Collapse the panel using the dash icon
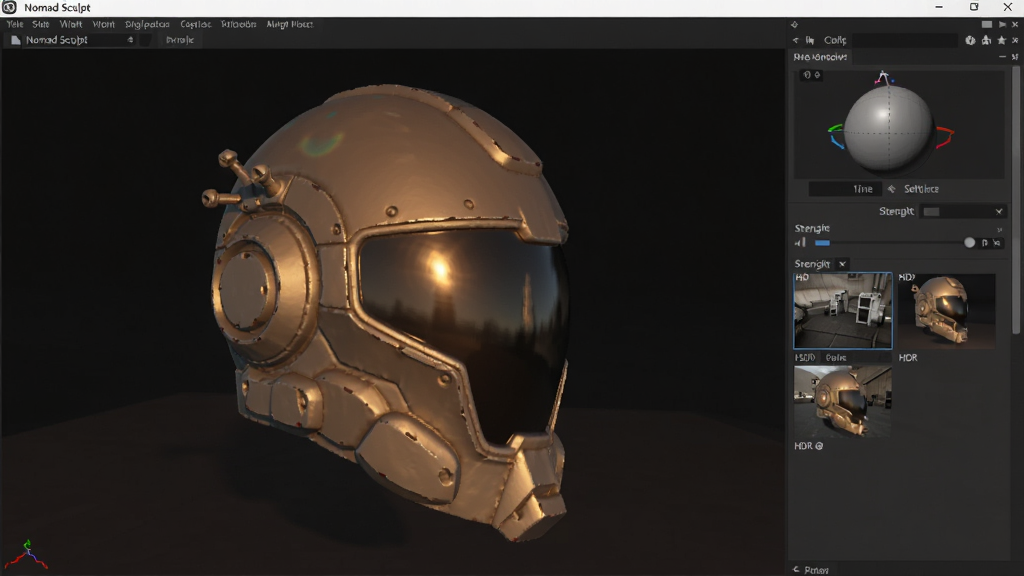The height and width of the screenshot is (576, 1024). tap(1002, 57)
